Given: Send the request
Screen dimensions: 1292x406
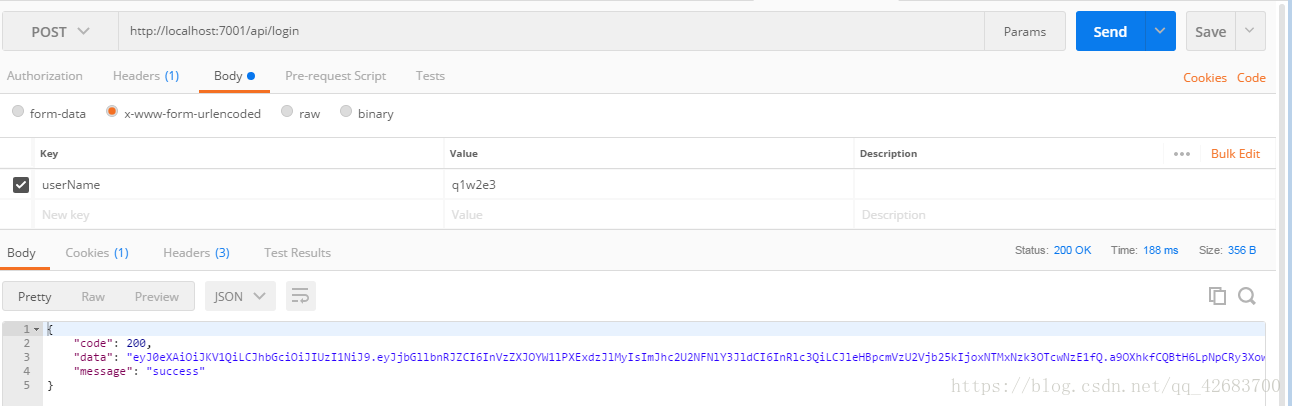Looking at the screenshot, I should [1110, 31].
